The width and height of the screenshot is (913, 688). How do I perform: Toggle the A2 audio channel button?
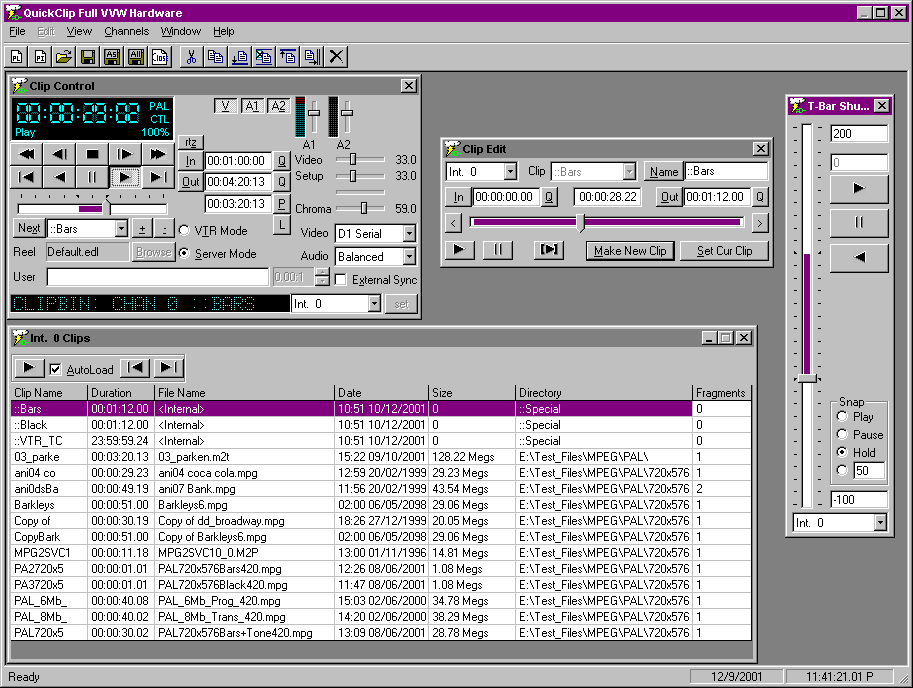coord(278,106)
